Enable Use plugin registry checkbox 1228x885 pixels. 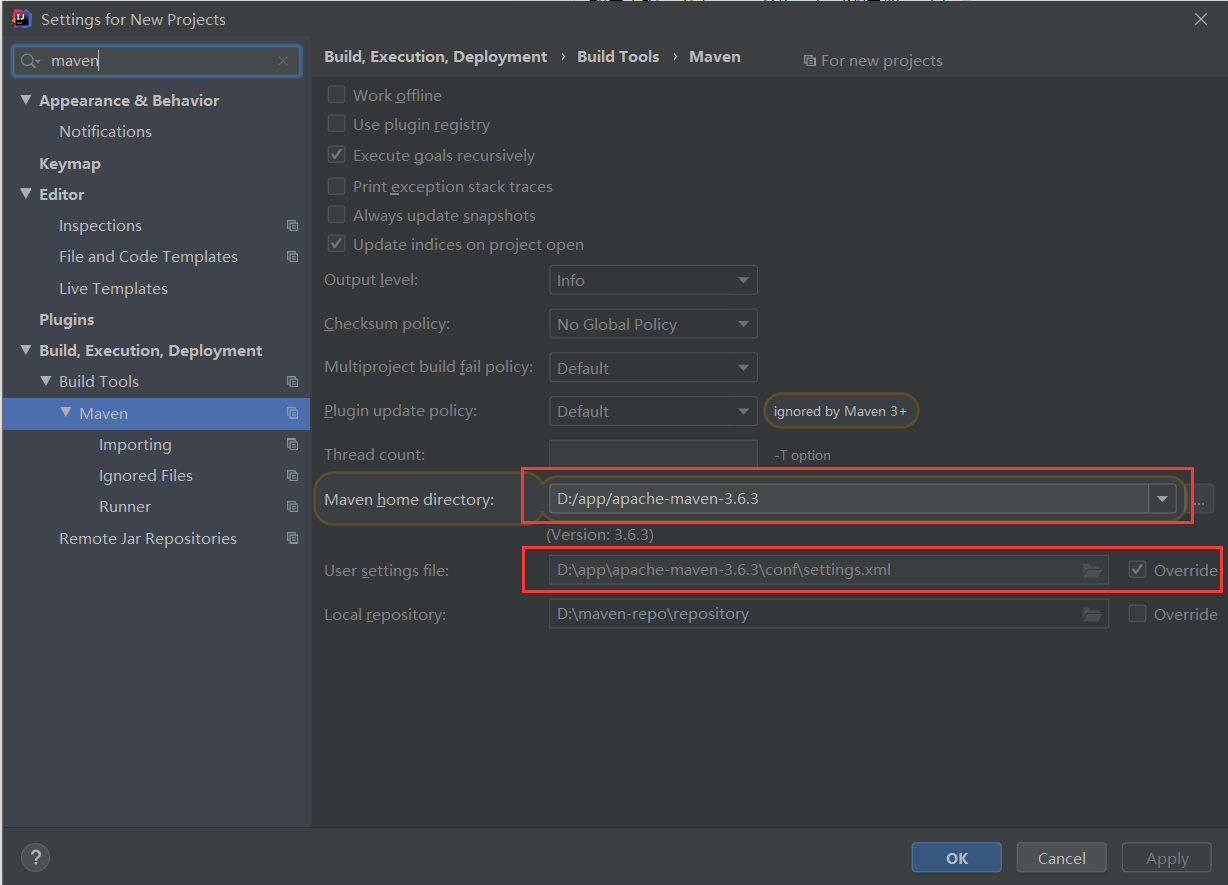click(337, 124)
